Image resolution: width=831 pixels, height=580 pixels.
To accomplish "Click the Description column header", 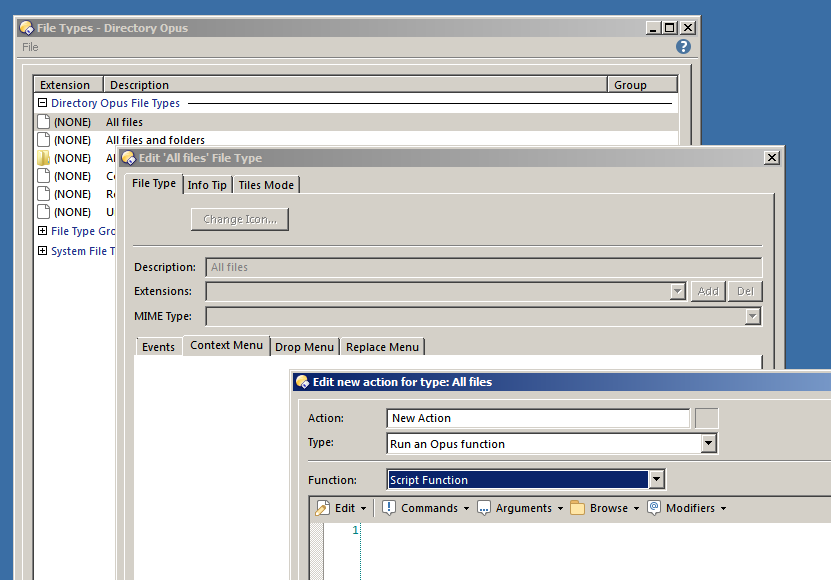I will coord(355,85).
